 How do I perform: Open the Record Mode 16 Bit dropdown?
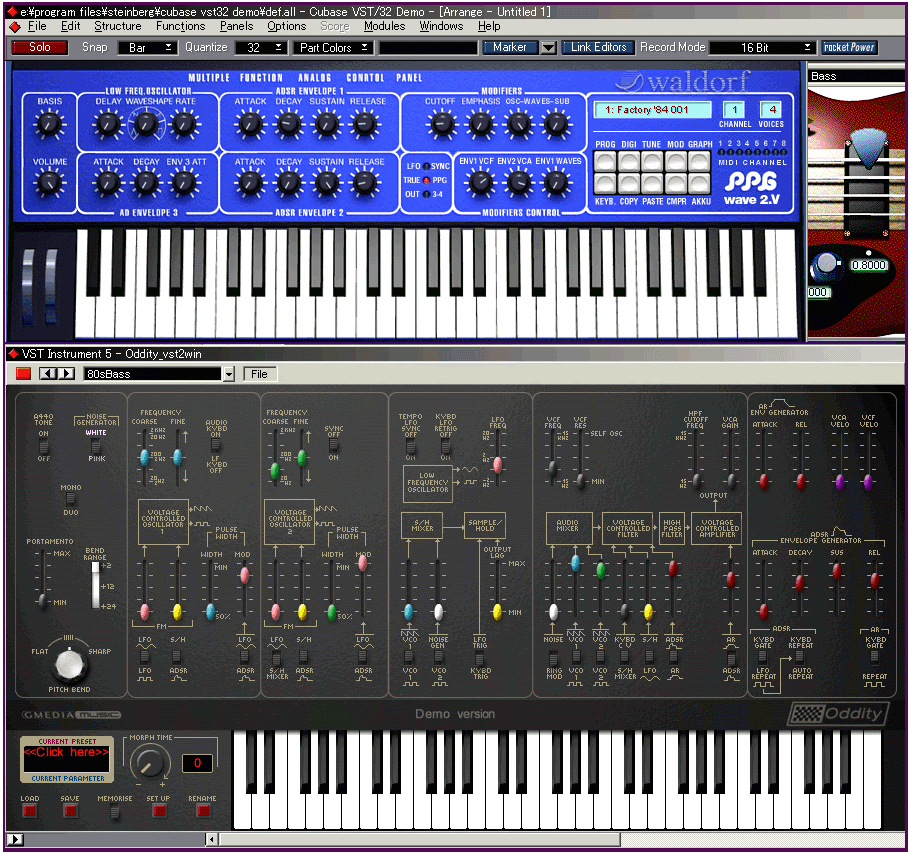(806, 46)
